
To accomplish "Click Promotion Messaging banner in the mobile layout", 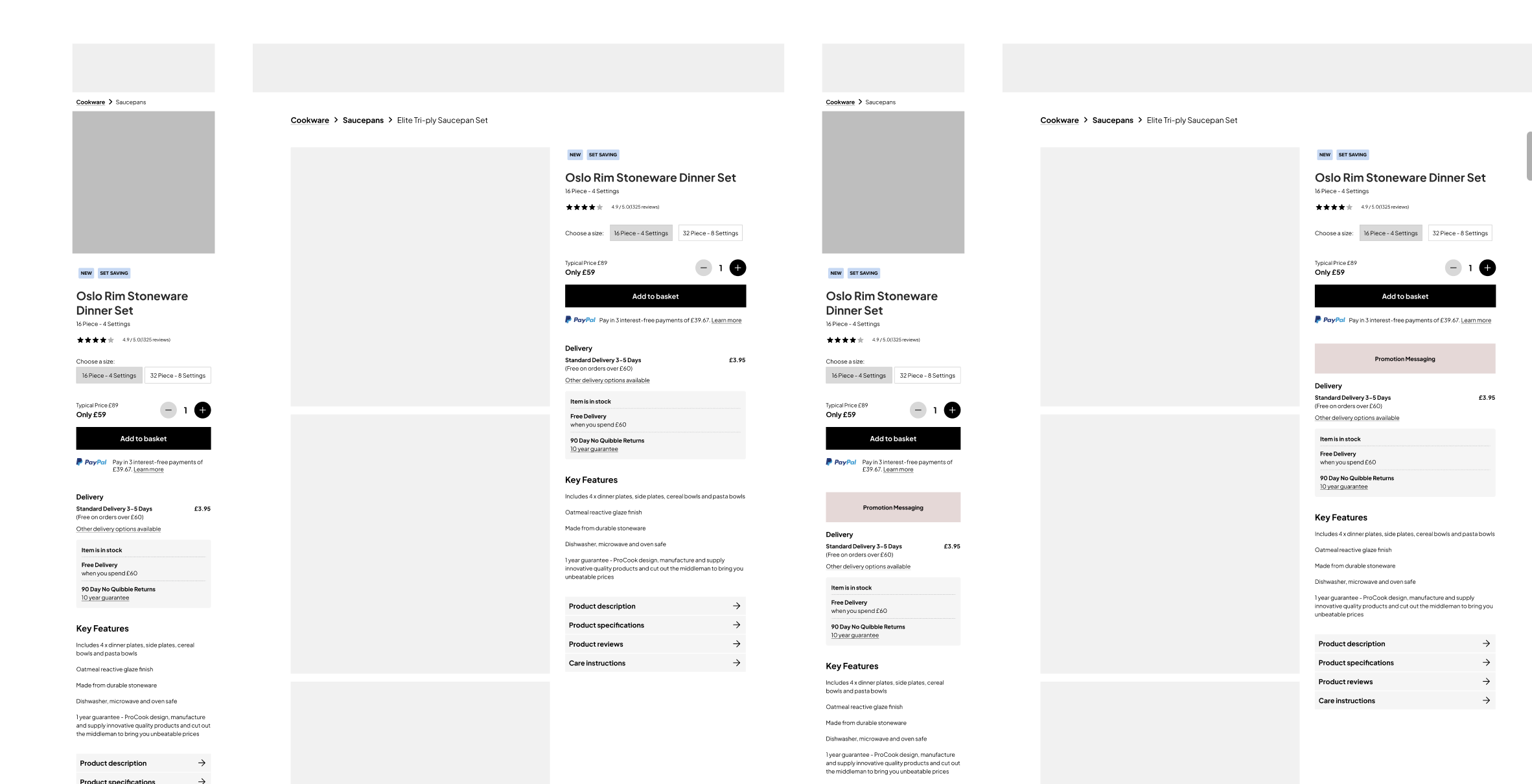I will [893, 507].
